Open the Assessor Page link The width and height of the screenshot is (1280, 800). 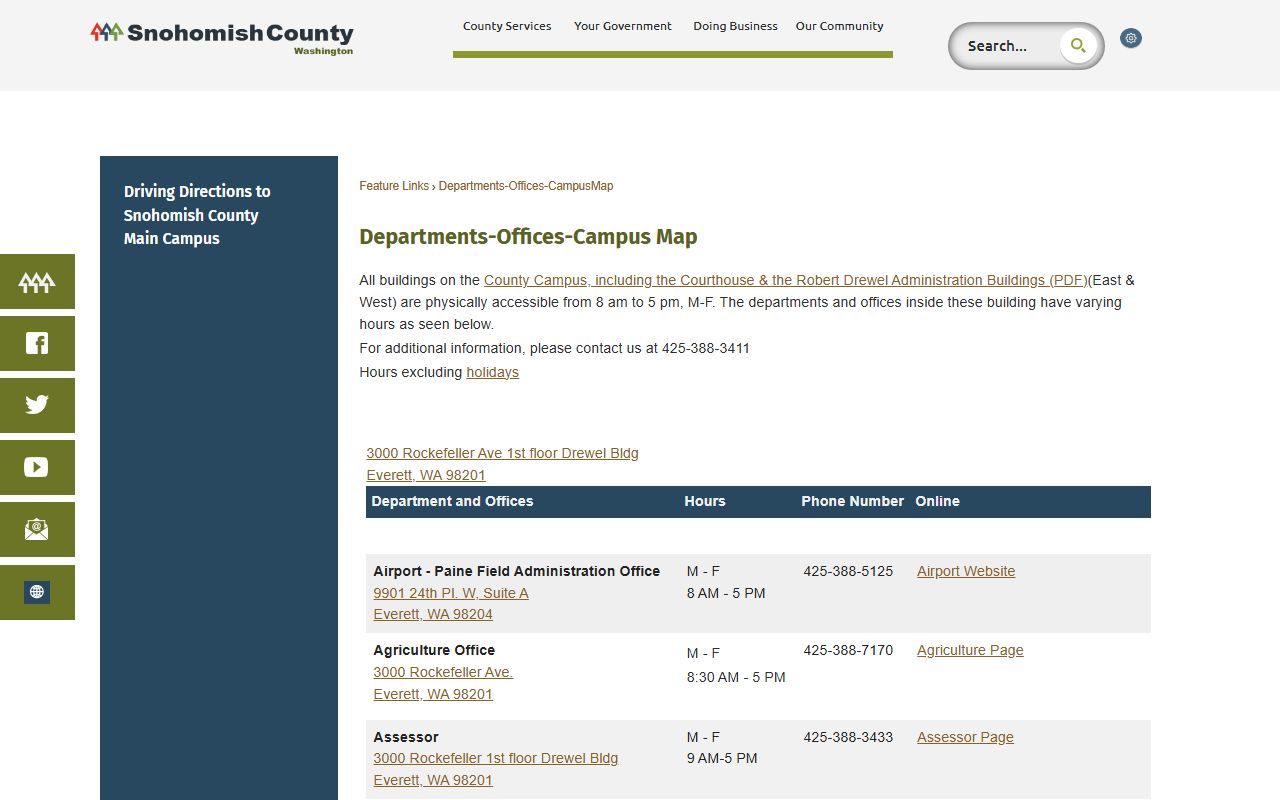point(965,737)
